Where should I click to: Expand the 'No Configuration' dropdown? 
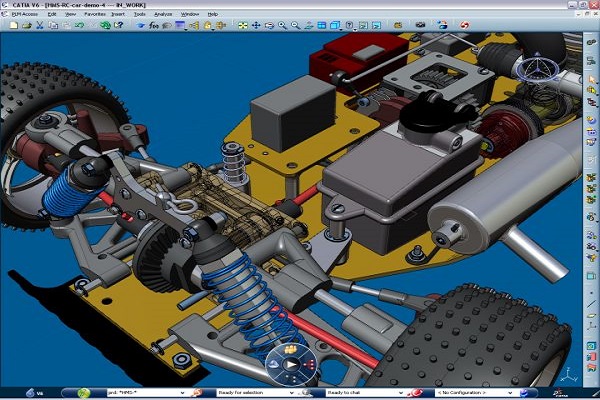coord(510,393)
